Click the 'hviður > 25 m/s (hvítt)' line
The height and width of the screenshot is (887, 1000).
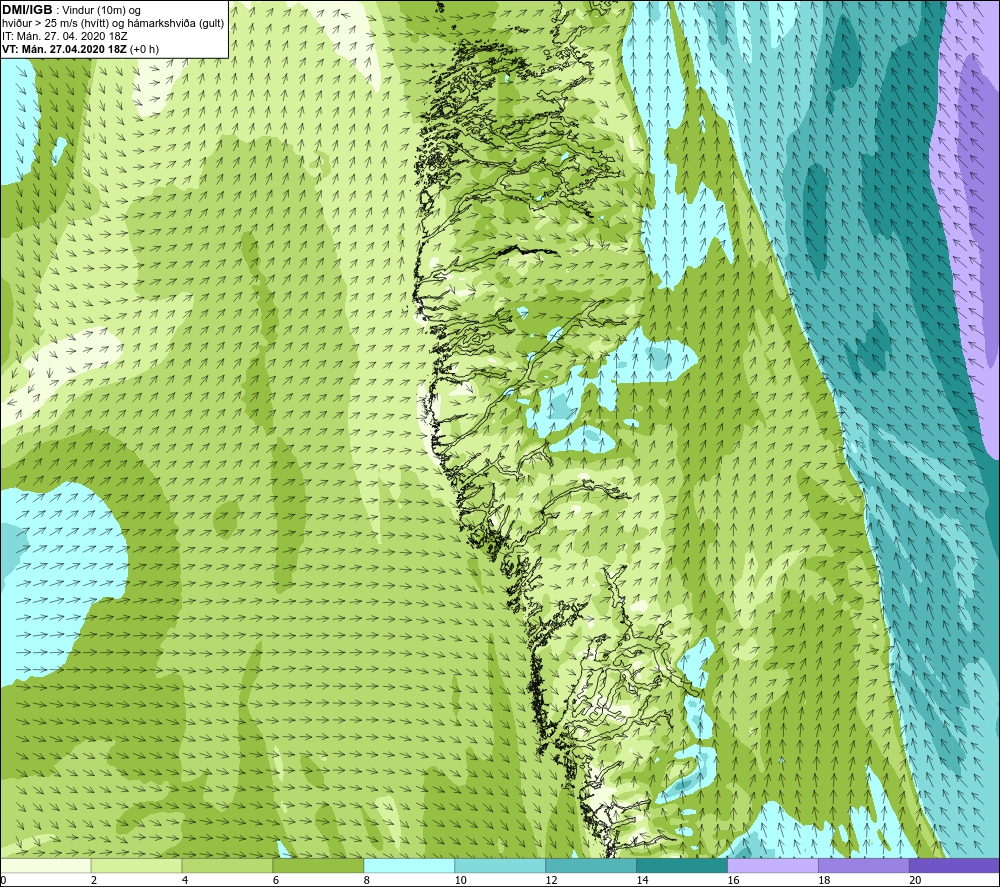tap(54, 24)
